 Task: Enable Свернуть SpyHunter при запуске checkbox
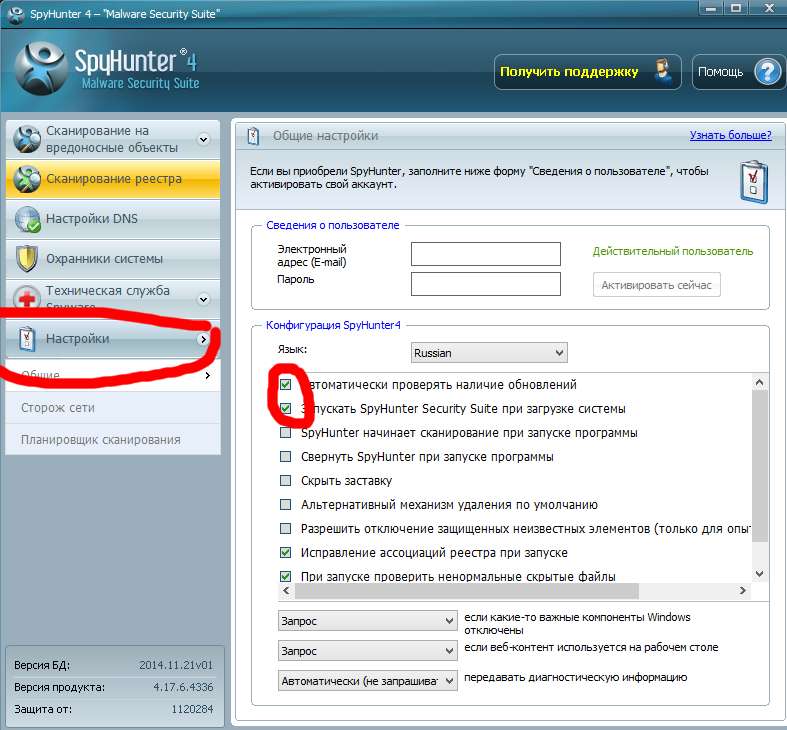point(286,456)
